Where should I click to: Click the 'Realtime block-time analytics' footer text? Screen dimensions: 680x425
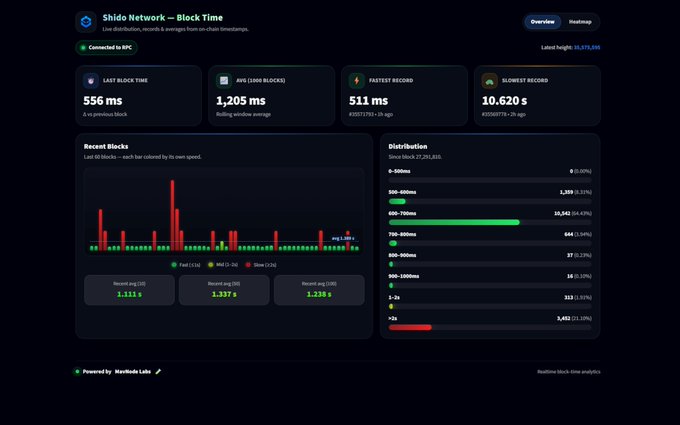pyautogui.click(x=569, y=372)
